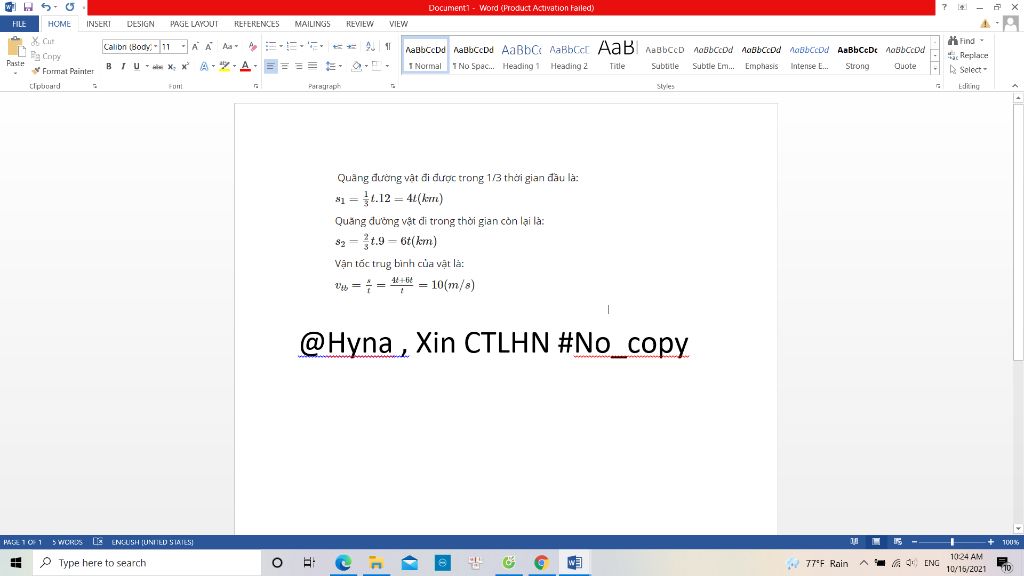Image resolution: width=1024 pixels, height=576 pixels.
Task: Switch to the MAILINGS tab
Action: coord(312,24)
